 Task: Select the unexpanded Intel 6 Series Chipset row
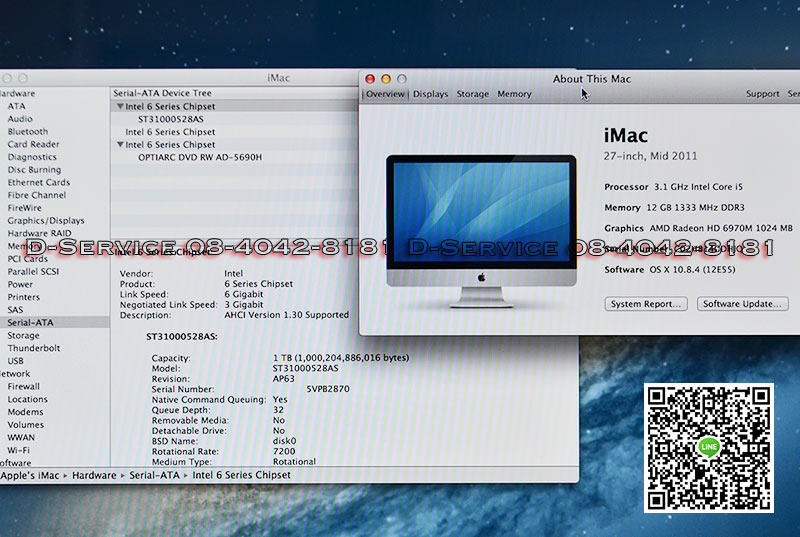170,132
